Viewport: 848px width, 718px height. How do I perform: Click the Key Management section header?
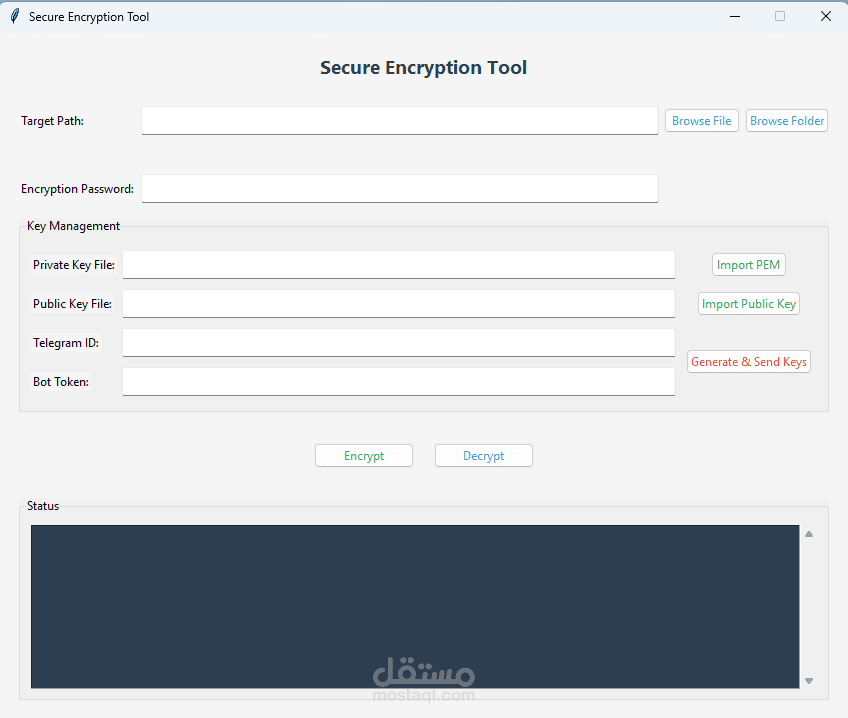73,226
